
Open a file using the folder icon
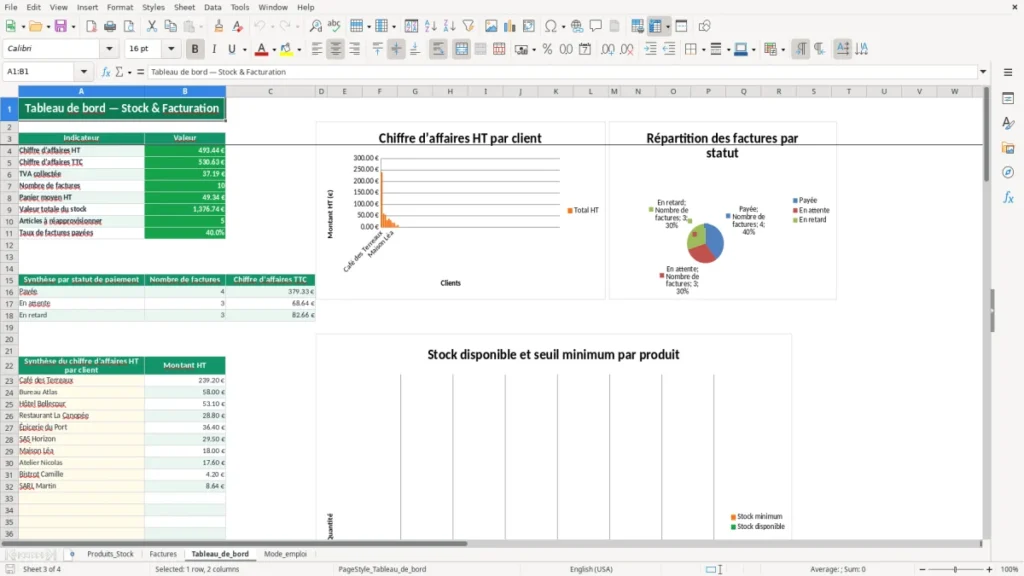[35, 26]
